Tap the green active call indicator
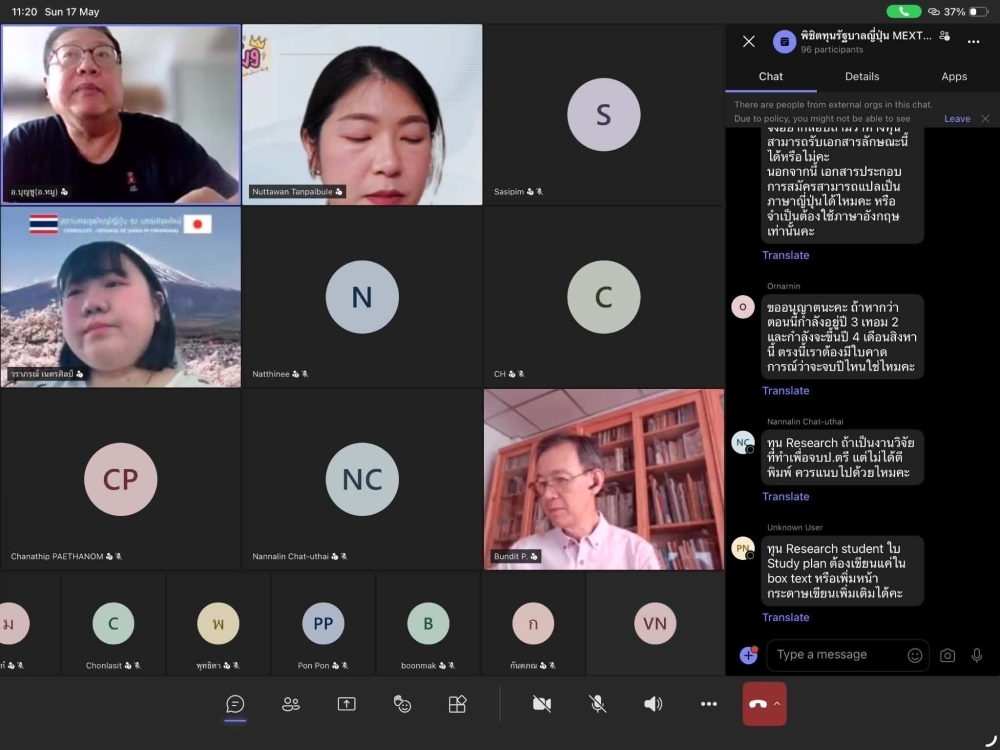This screenshot has width=1000, height=750. (x=903, y=11)
